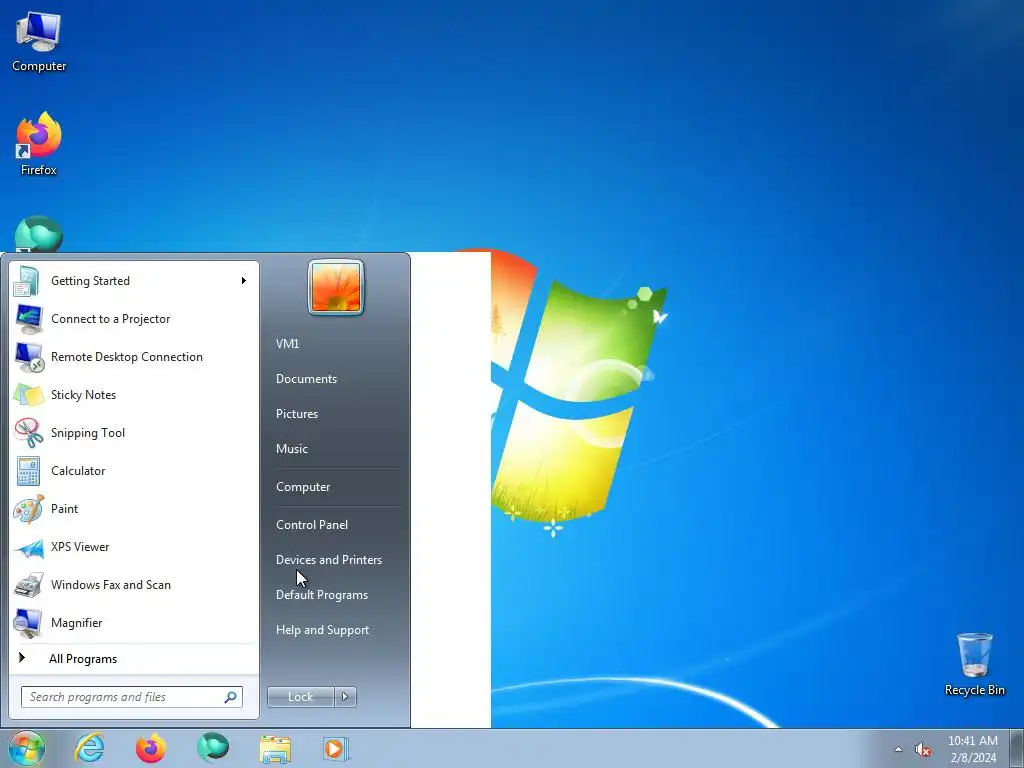Click the Connect to a Projector icon

tap(28, 319)
